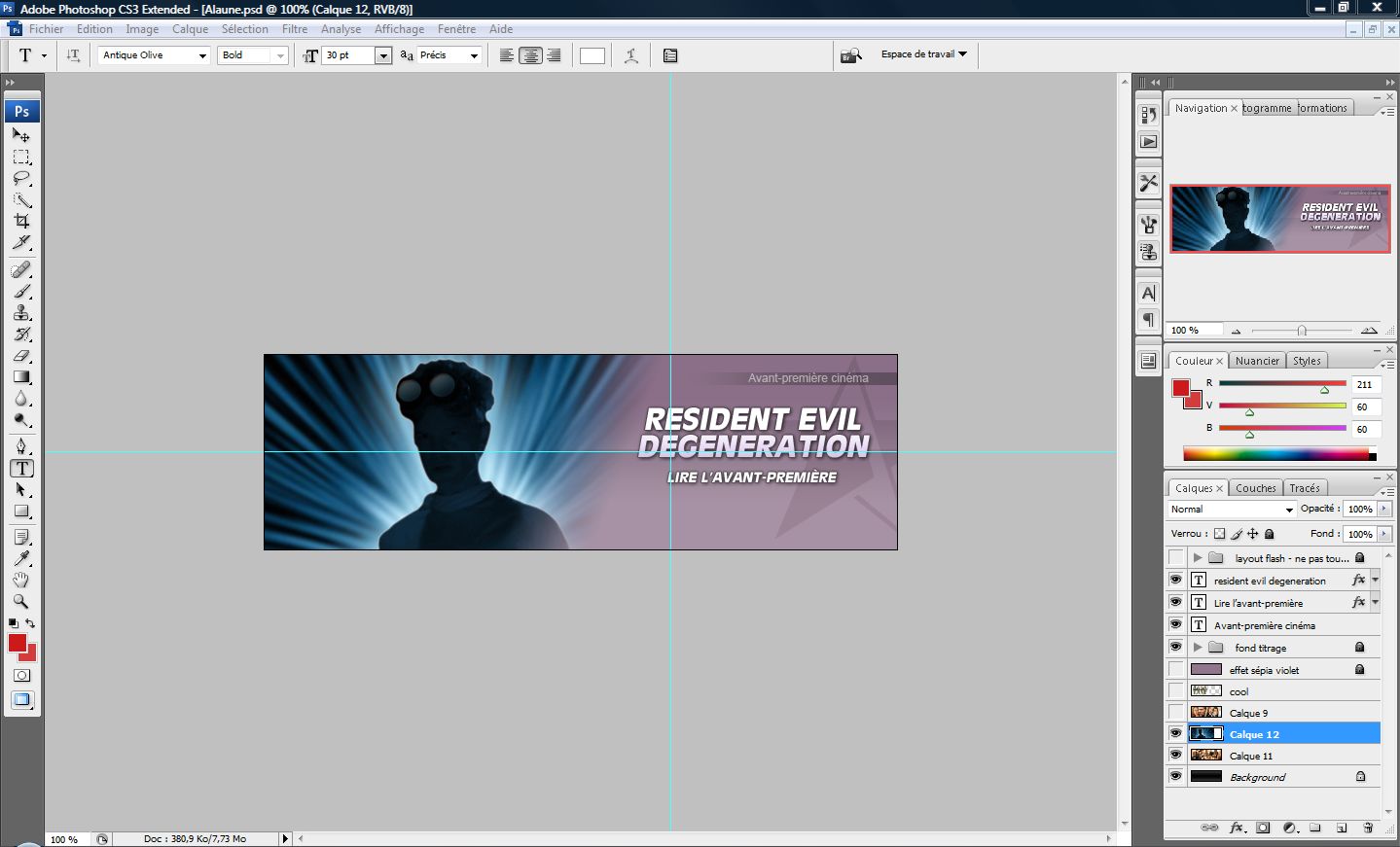
Task: Select the Eyedropper tool
Action: tap(21, 558)
